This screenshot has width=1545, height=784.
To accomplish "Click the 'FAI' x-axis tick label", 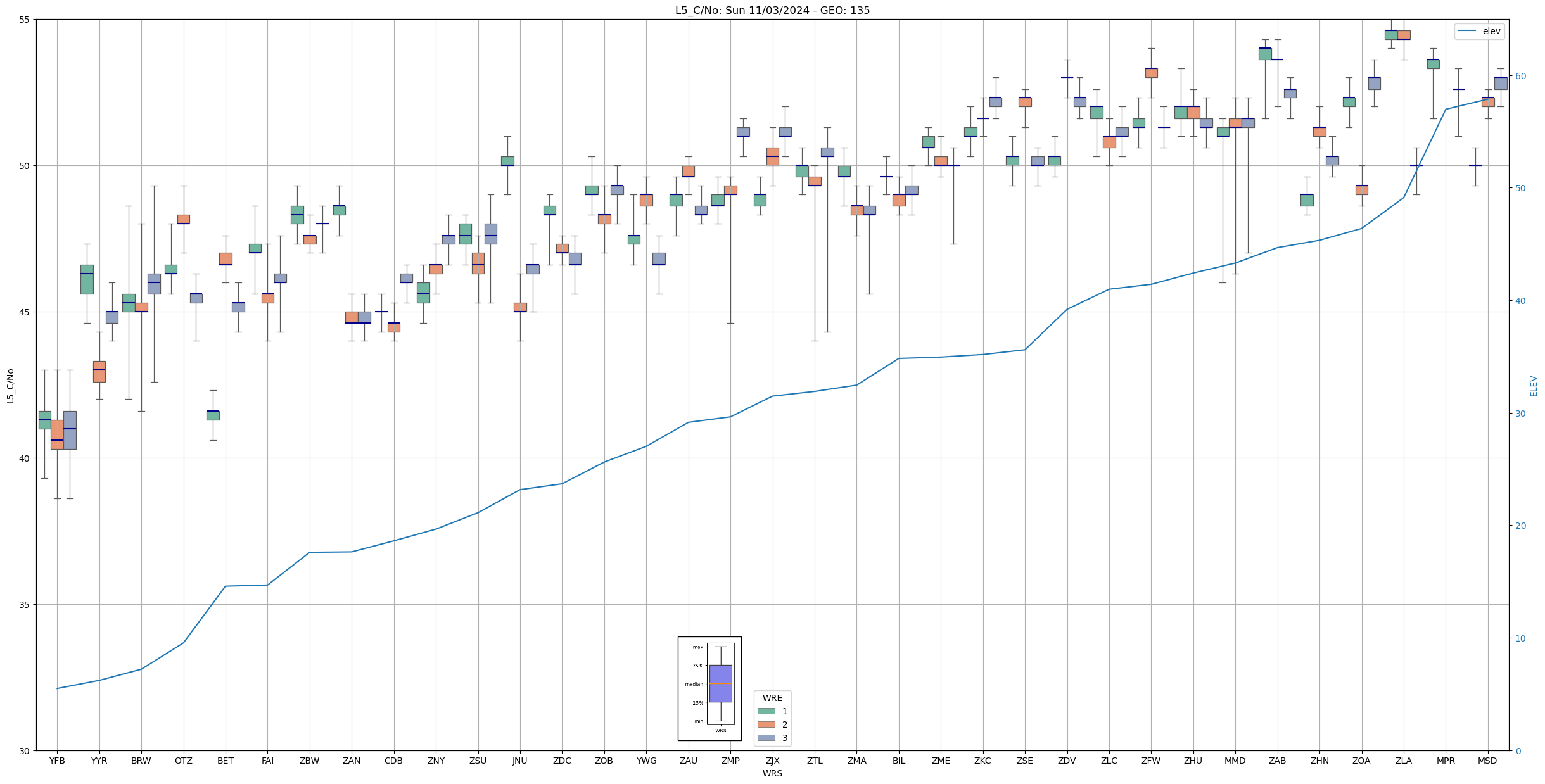I will pos(268,761).
